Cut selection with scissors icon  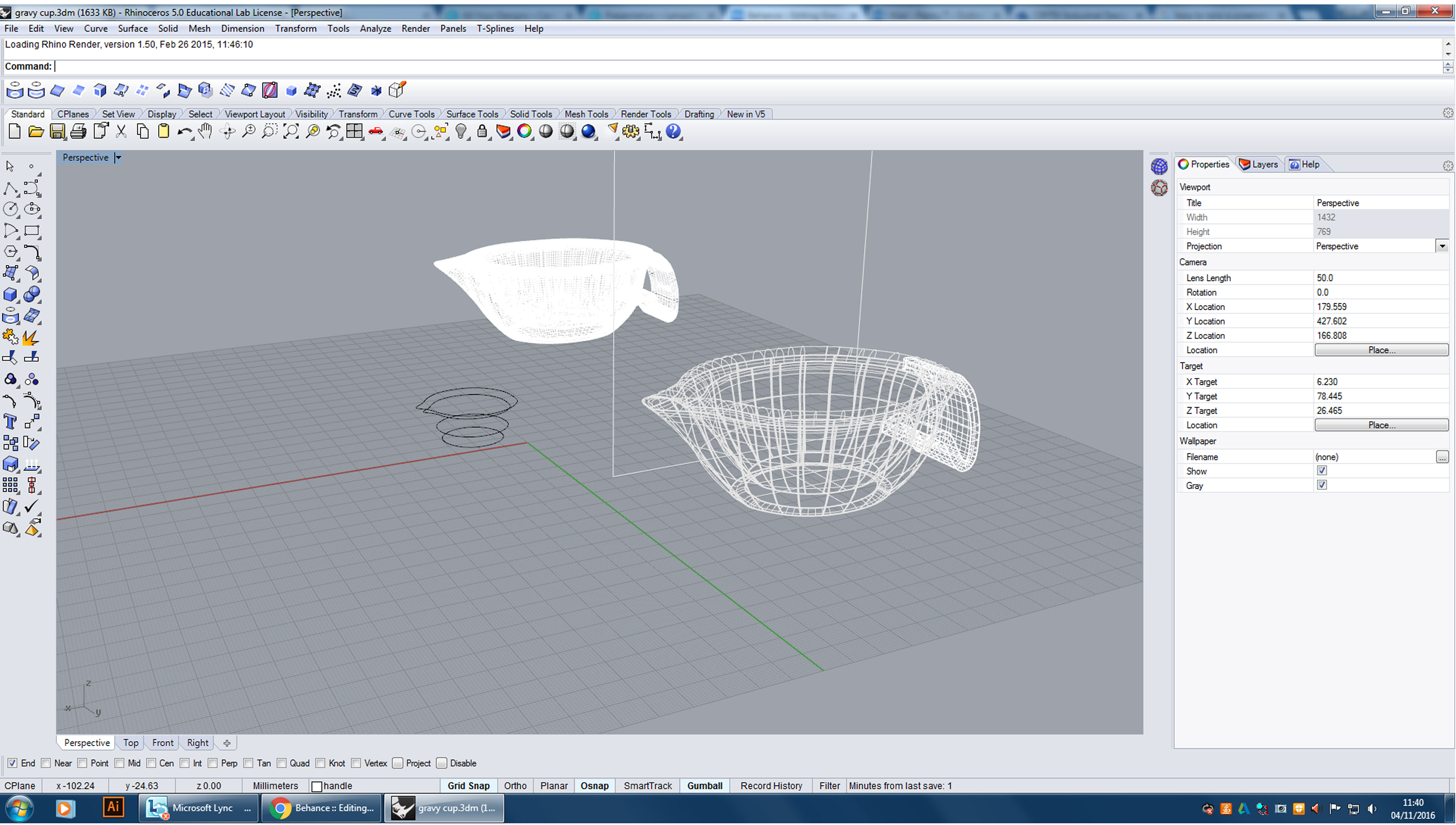coord(121,131)
